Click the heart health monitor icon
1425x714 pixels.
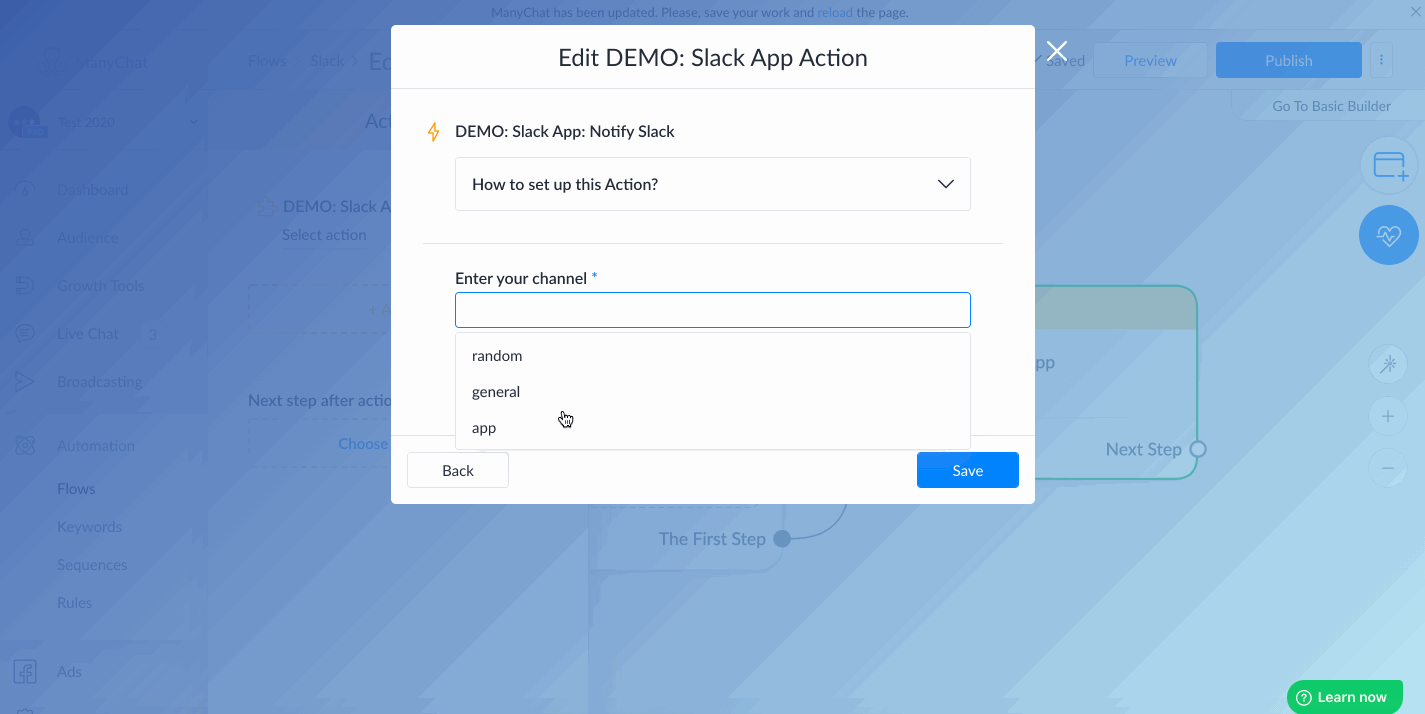pos(1389,236)
